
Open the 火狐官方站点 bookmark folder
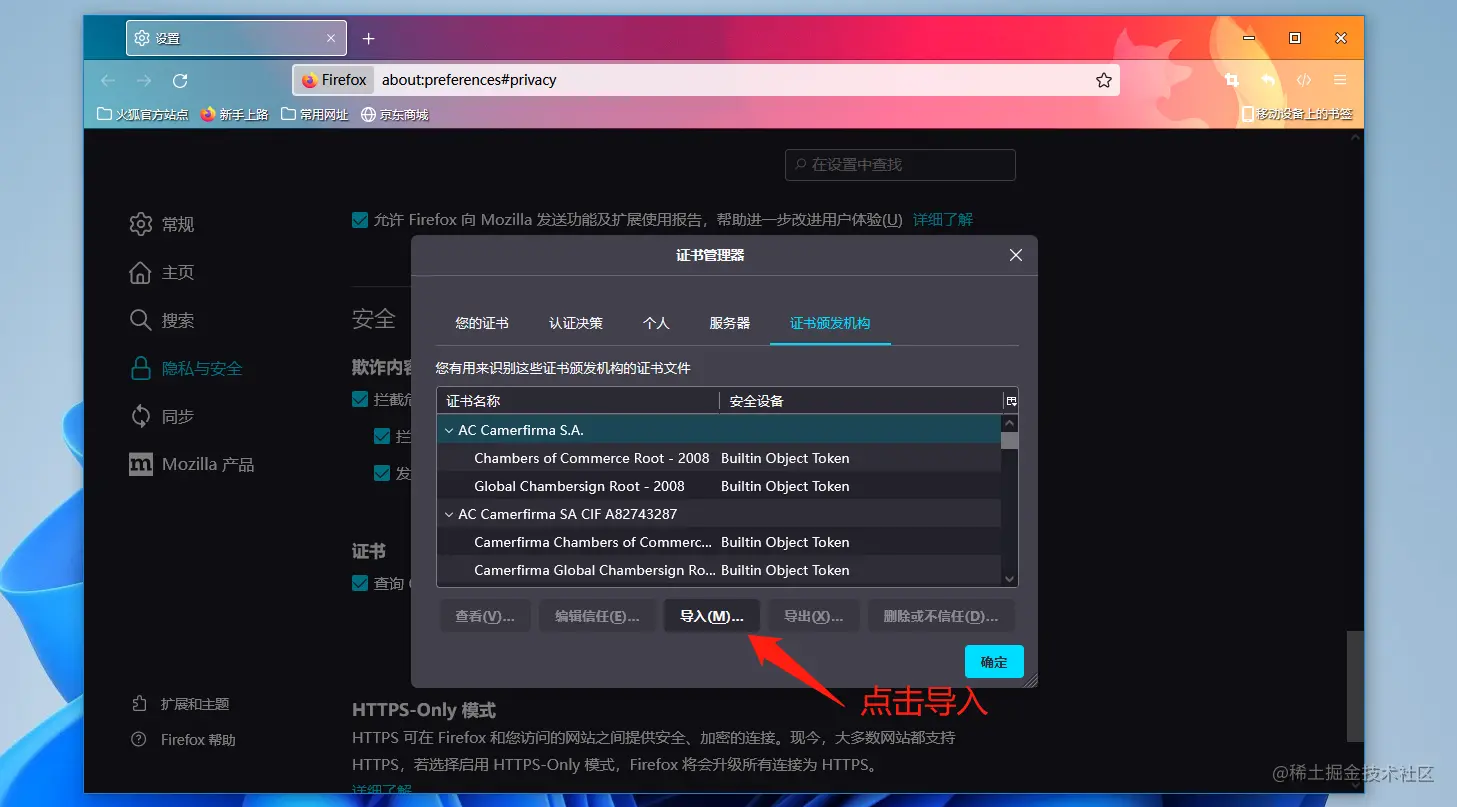tap(143, 115)
